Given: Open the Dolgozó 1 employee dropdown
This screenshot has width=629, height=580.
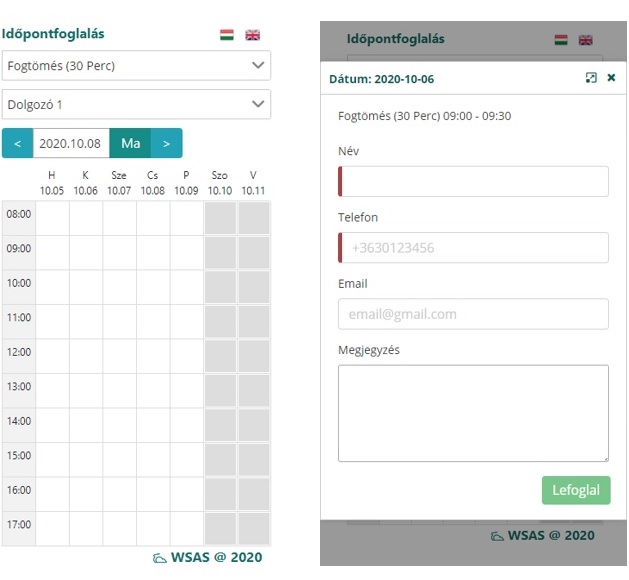Looking at the screenshot, I should pyautogui.click(x=136, y=104).
